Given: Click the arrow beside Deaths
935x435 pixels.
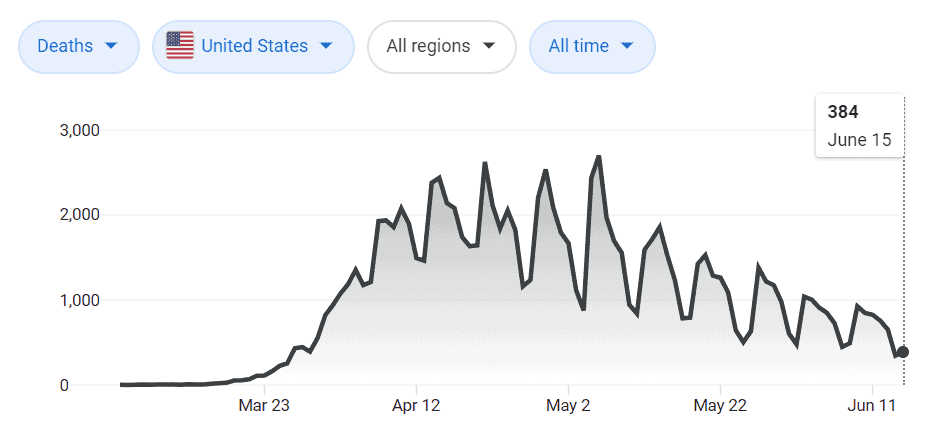Looking at the screenshot, I should (x=111, y=46).
